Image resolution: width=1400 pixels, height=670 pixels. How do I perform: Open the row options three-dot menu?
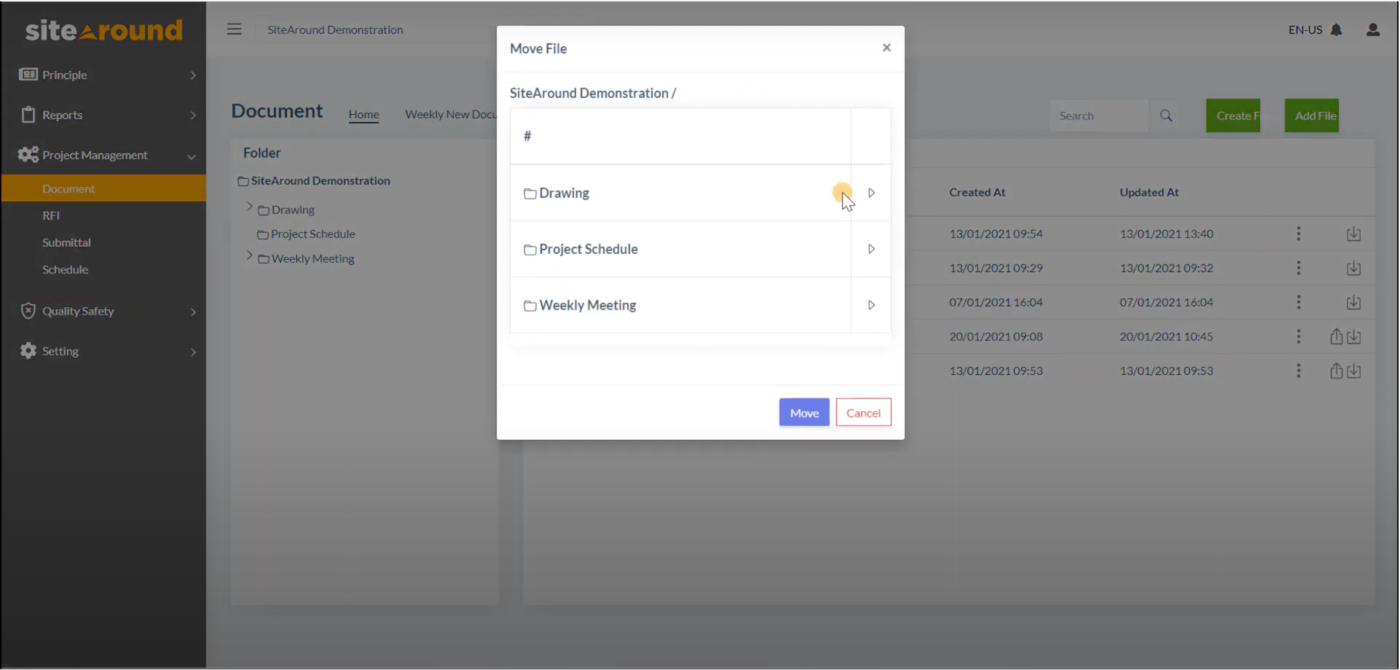click(1298, 233)
